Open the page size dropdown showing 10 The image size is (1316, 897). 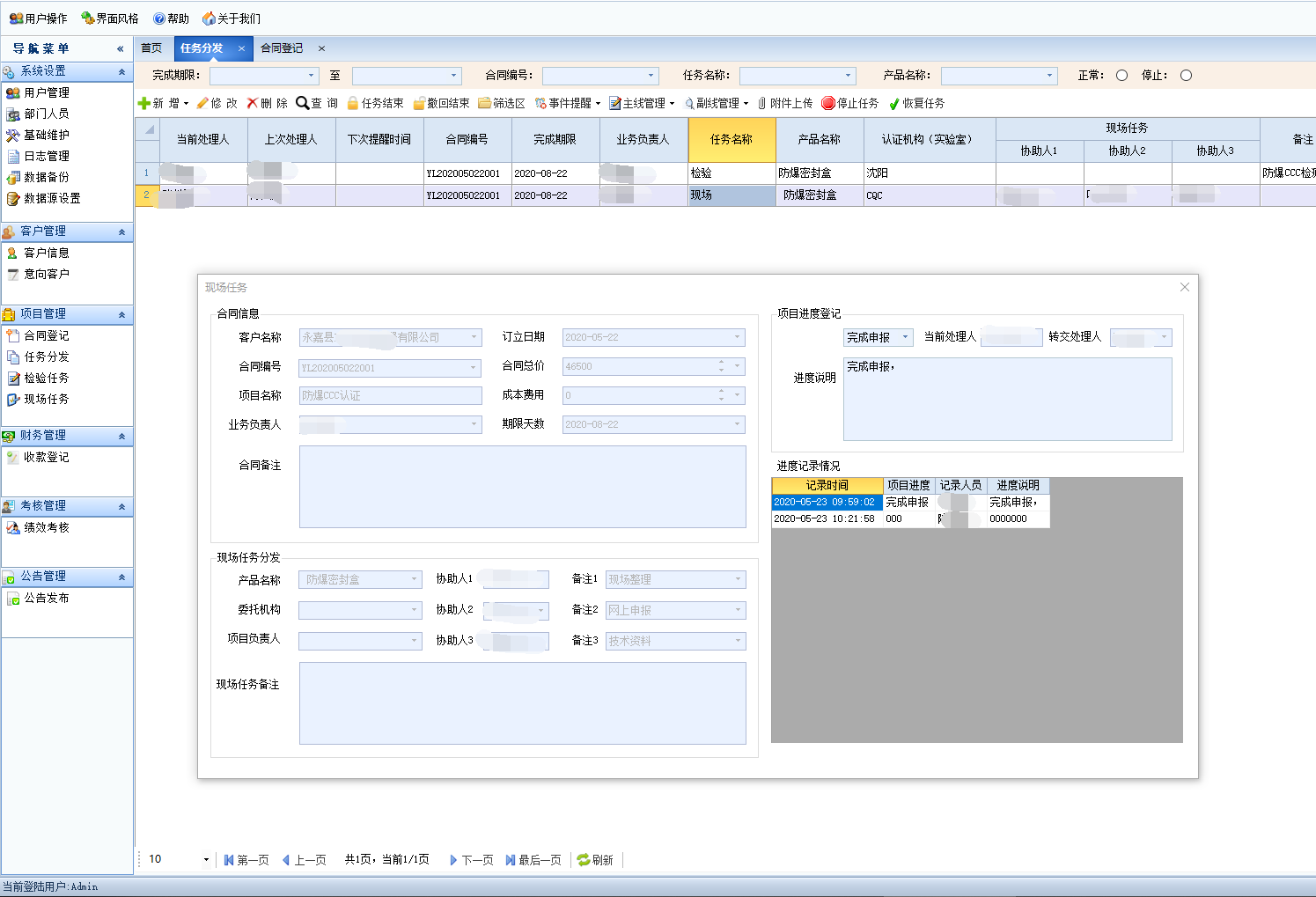click(x=206, y=860)
